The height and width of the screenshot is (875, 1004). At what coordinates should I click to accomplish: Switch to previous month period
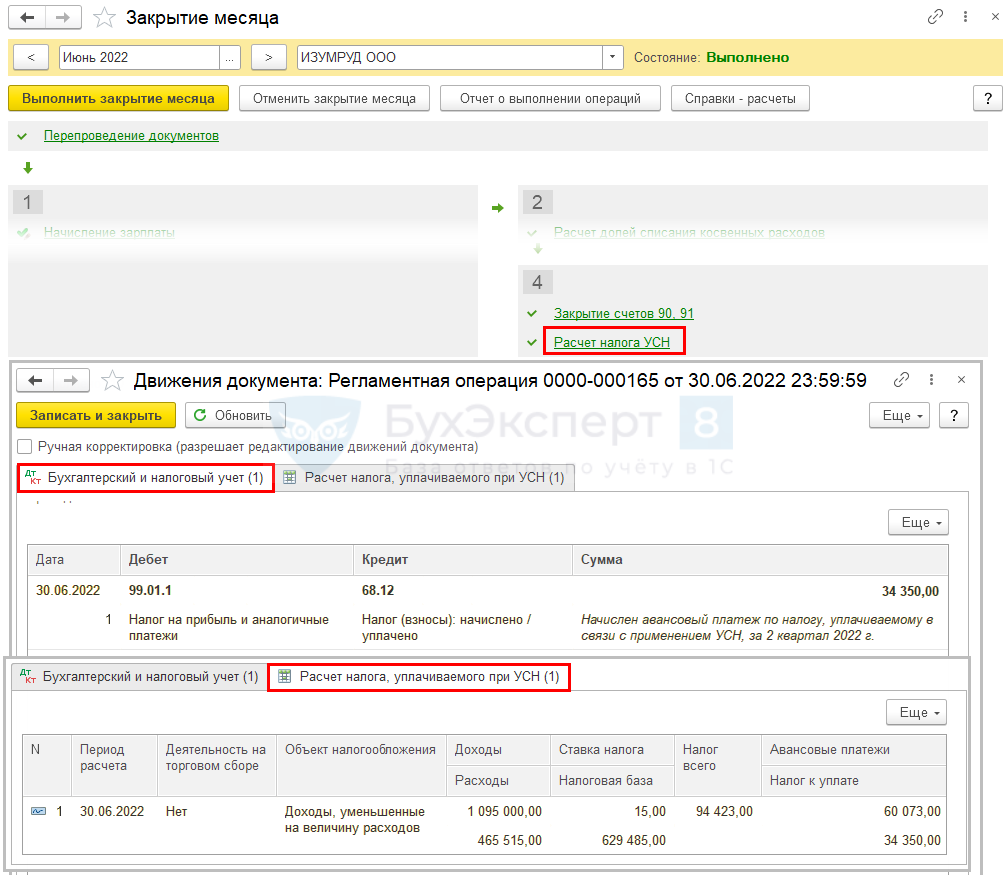click(x=31, y=58)
